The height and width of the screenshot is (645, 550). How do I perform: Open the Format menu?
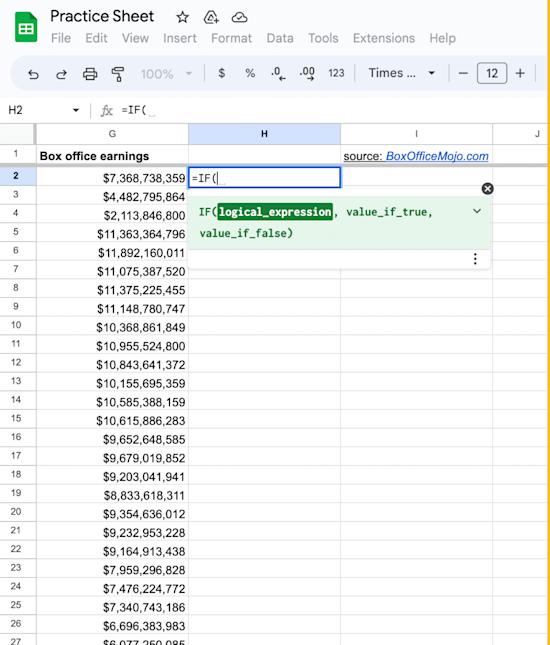231,38
